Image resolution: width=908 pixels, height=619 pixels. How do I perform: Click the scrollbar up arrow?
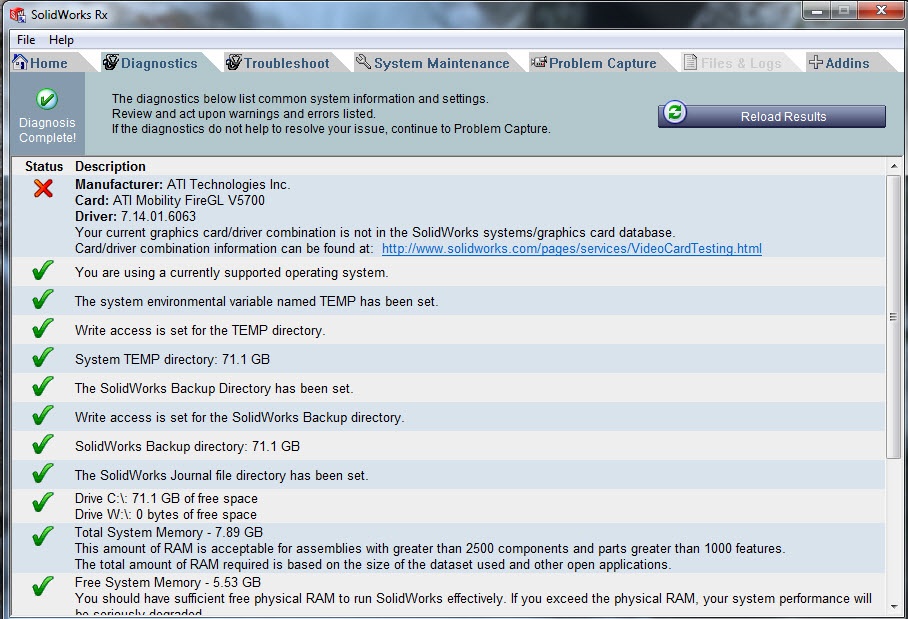pos(894,166)
